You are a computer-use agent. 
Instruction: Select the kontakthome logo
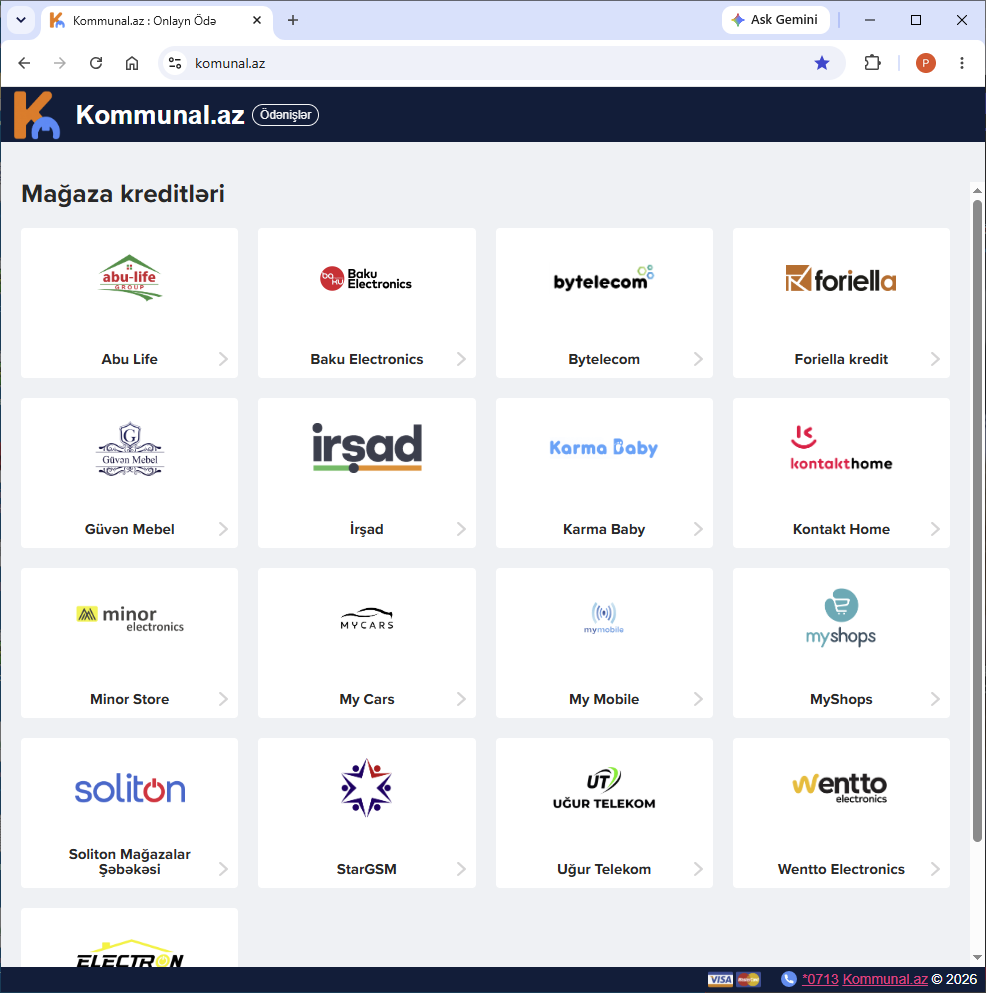[x=841, y=448]
